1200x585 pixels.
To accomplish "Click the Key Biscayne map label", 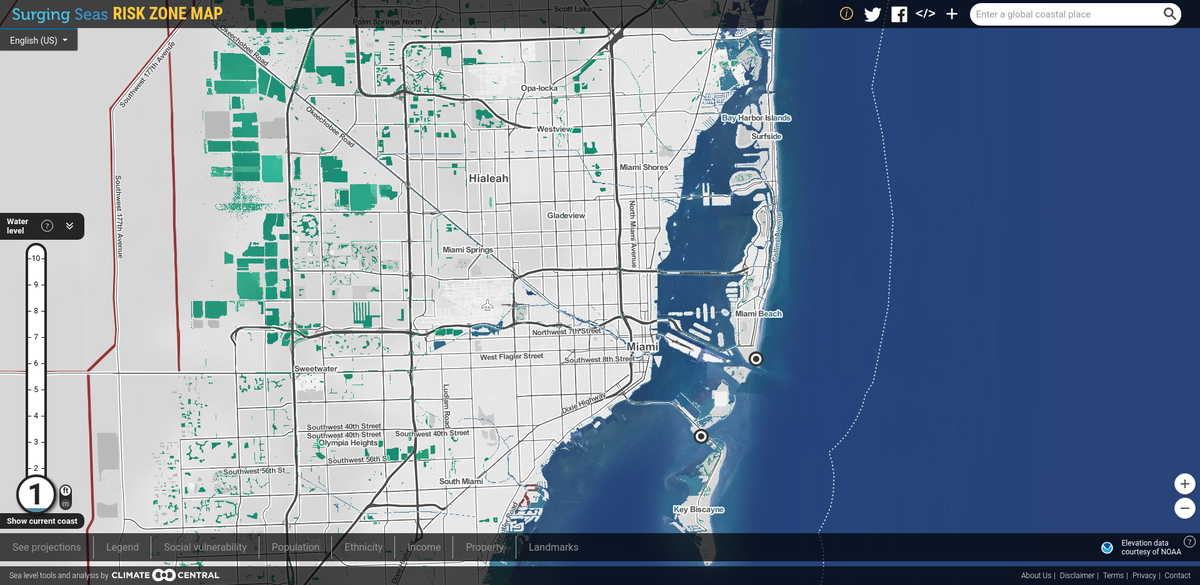I will 698,510.
